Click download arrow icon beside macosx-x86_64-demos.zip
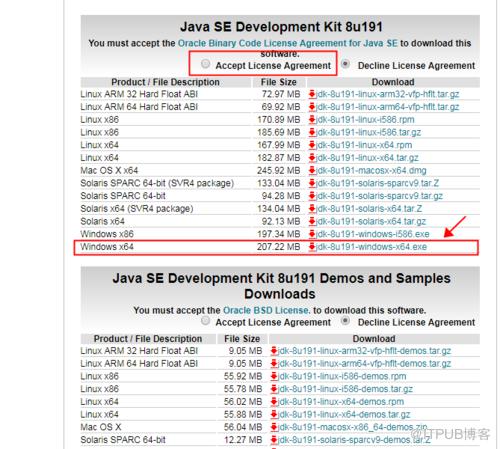 coord(274,427)
